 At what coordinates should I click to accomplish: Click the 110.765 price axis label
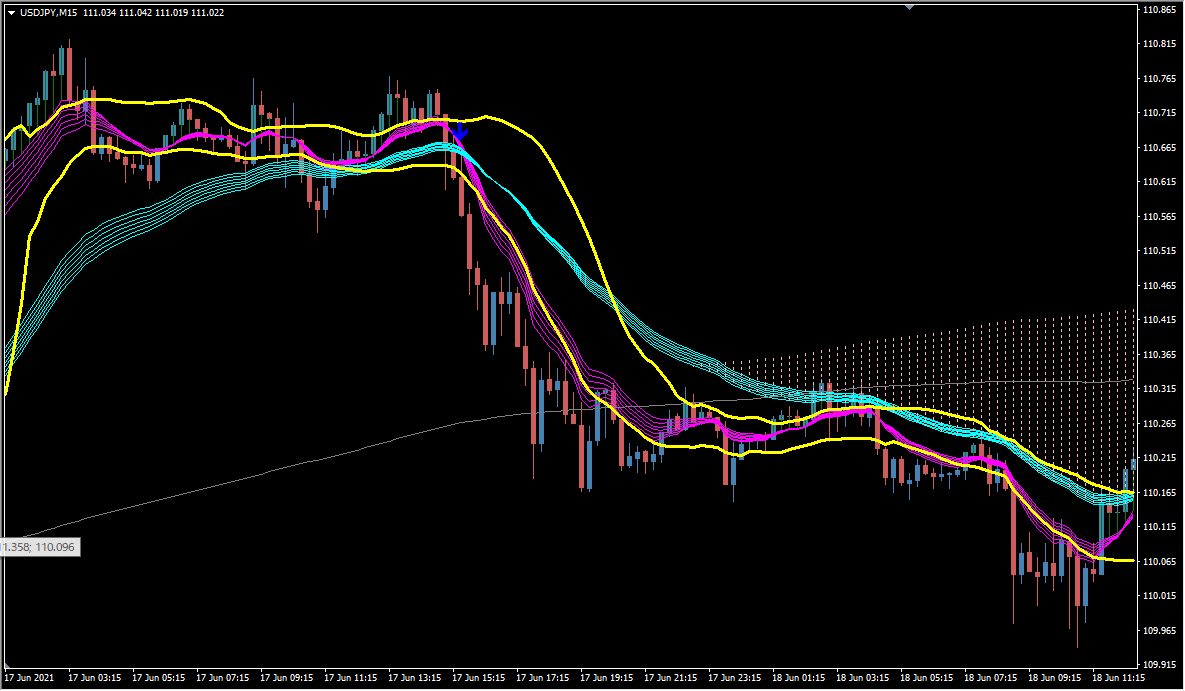[1159, 79]
